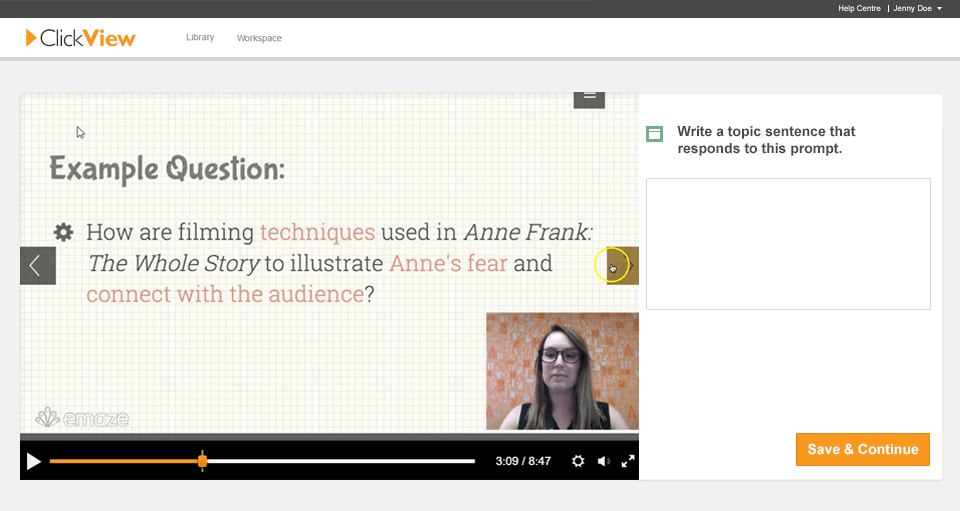Open the emaze hamburger menu
Screen dimensions: 960x511
click(589, 97)
